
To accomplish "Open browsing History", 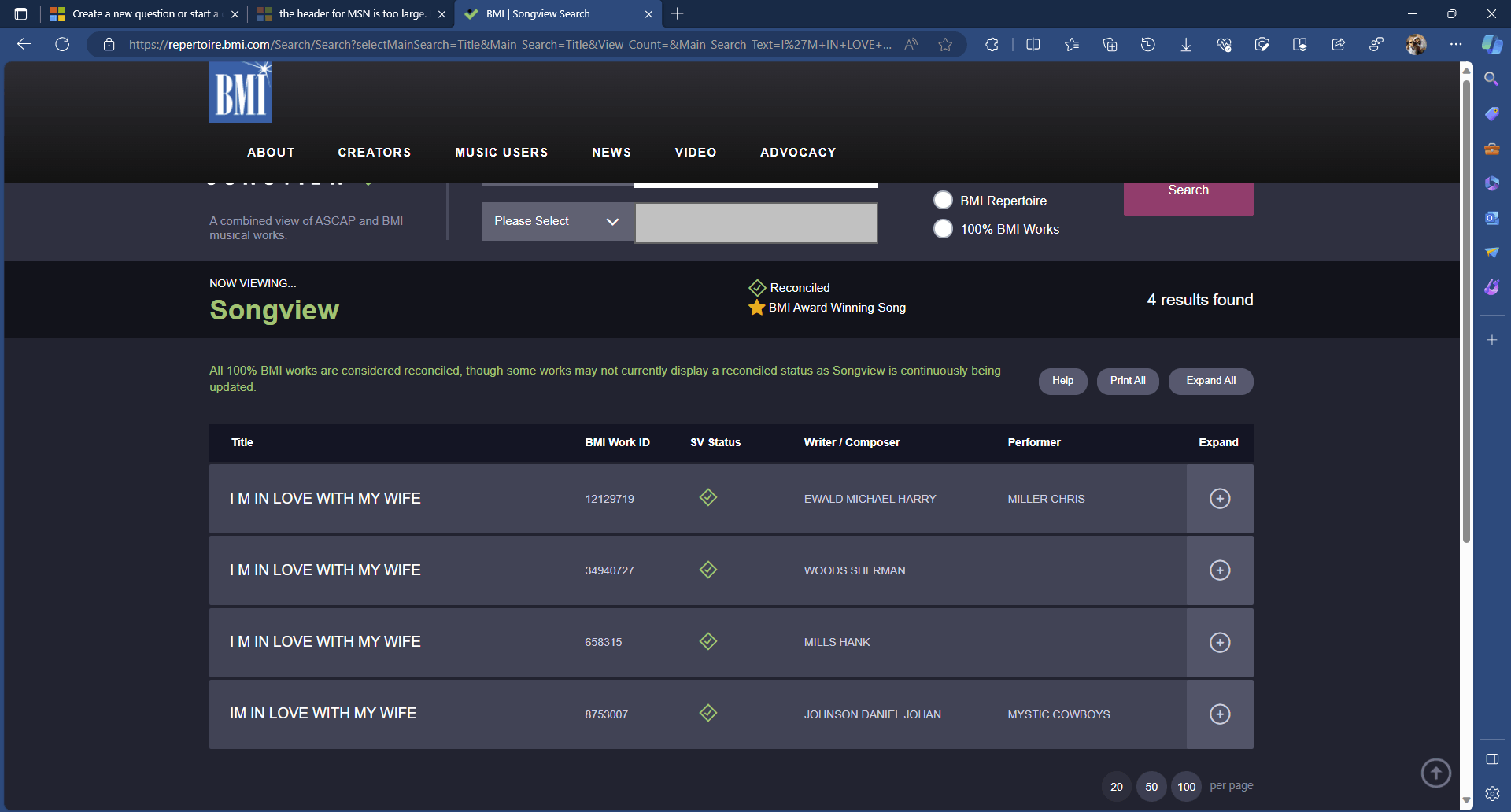I will pos(1148,45).
